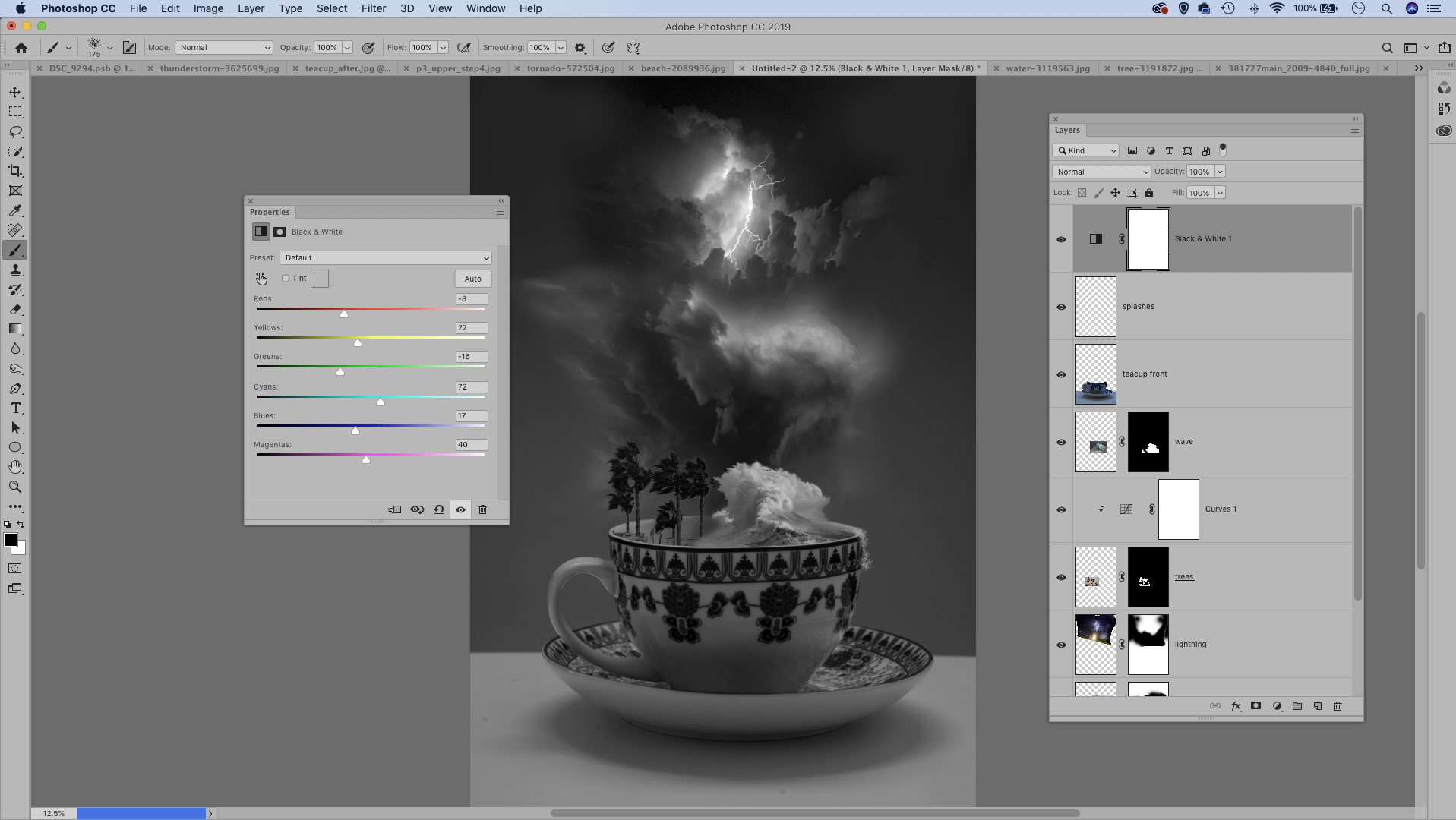The height and width of the screenshot is (820, 1456).
Task: Select the Zoom tool in toolbar
Action: pos(15,487)
